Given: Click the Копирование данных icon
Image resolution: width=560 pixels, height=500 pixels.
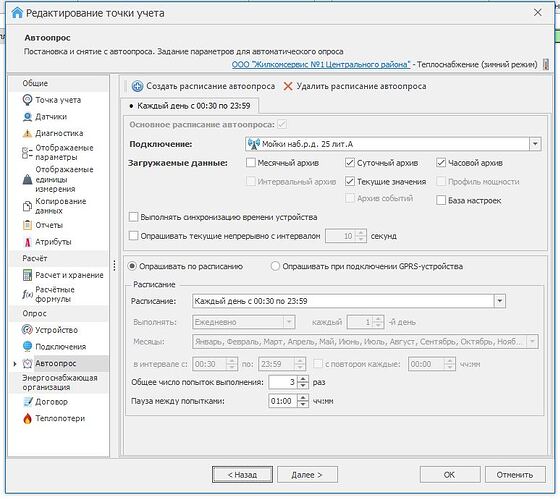Looking at the screenshot, I should coord(27,206).
